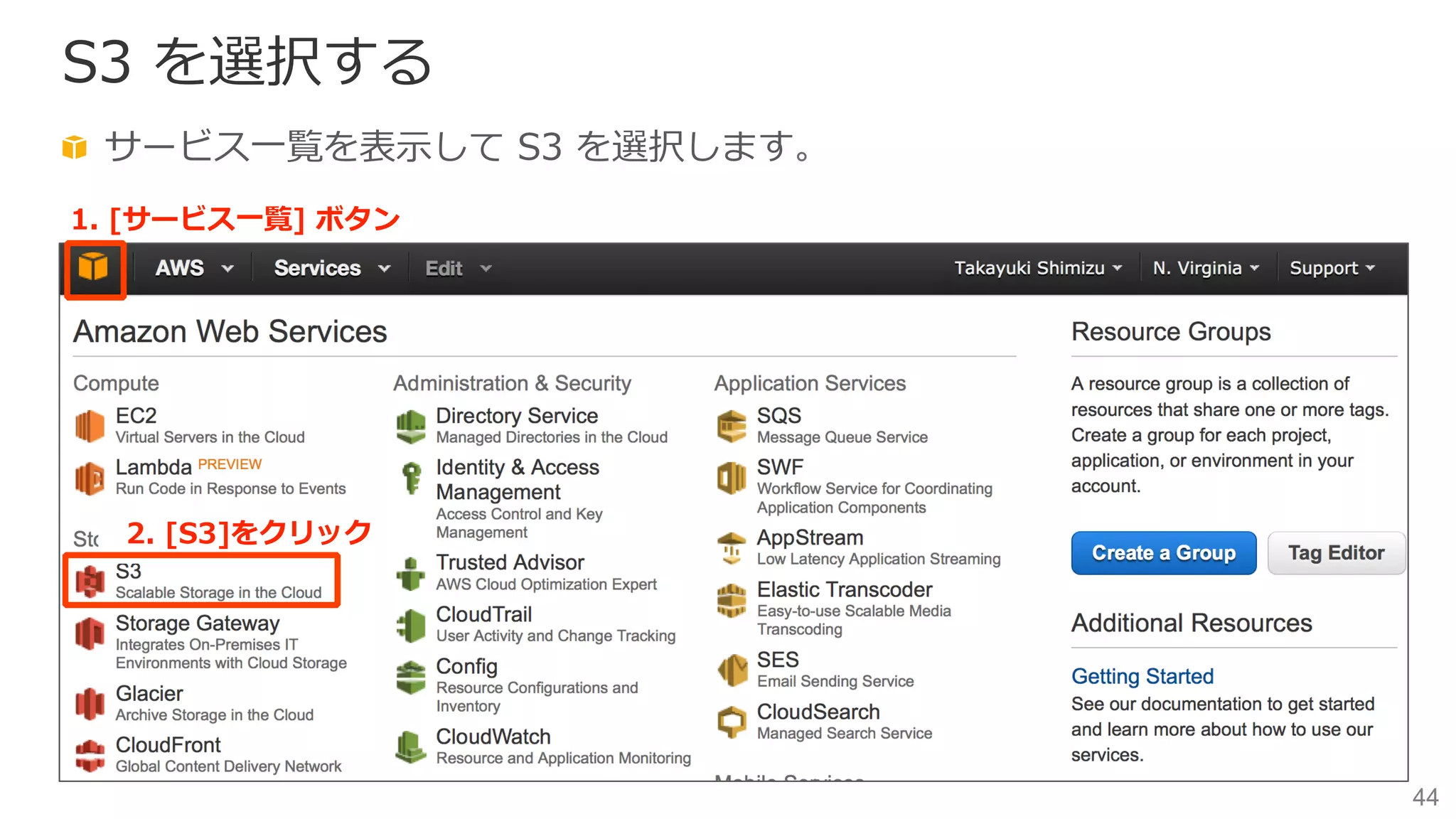Click 'Message Queue Service' description
The height and width of the screenshot is (819, 1456).
click(x=842, y=437)
